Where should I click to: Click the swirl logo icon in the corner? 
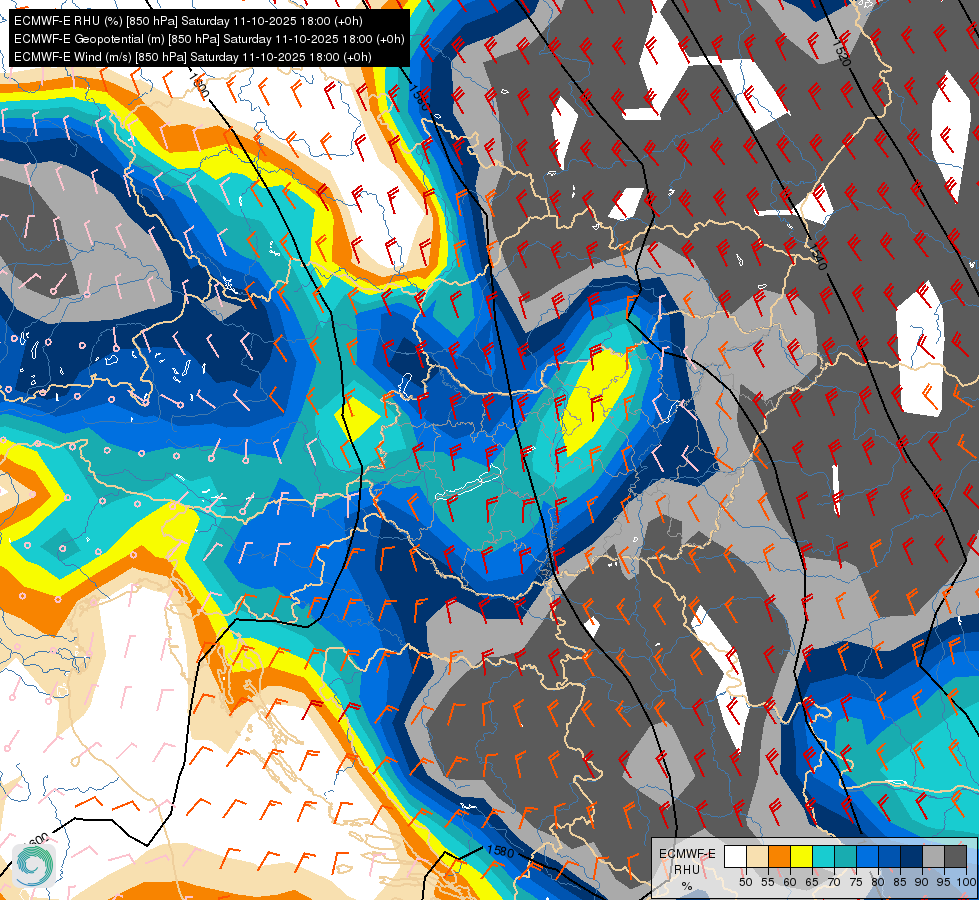coord(34,864)
